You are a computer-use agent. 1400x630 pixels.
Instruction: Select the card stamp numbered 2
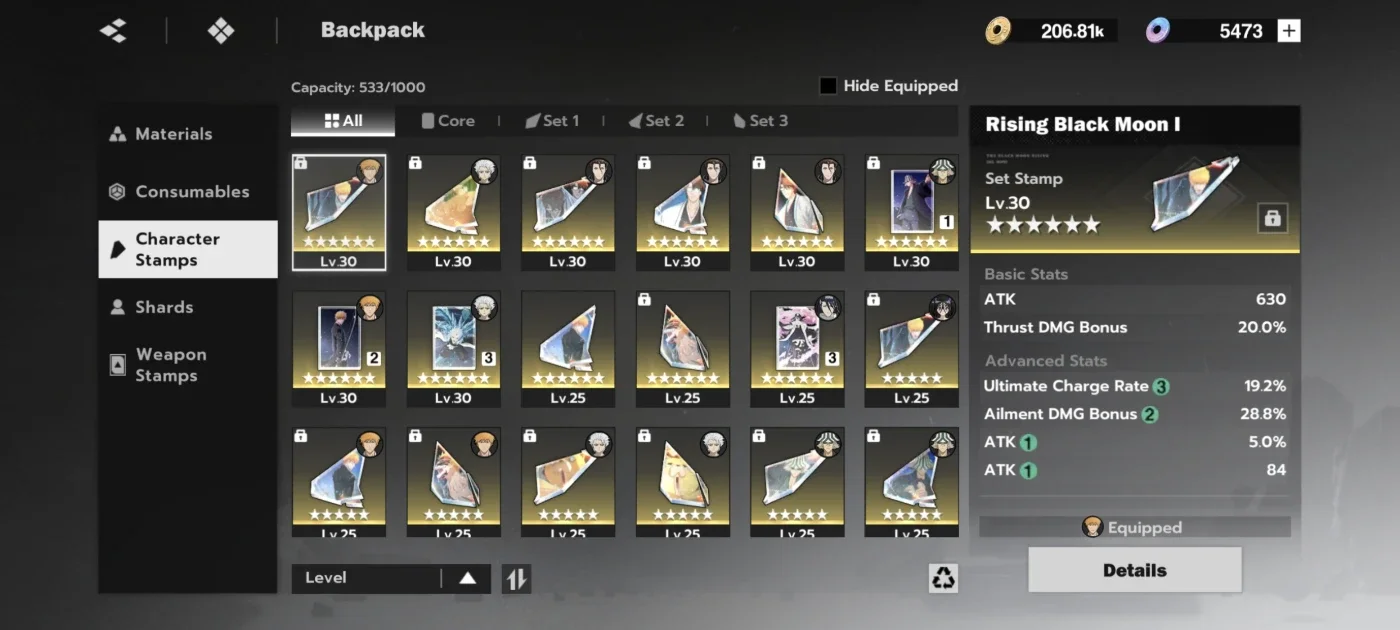[x=339, y=349]
